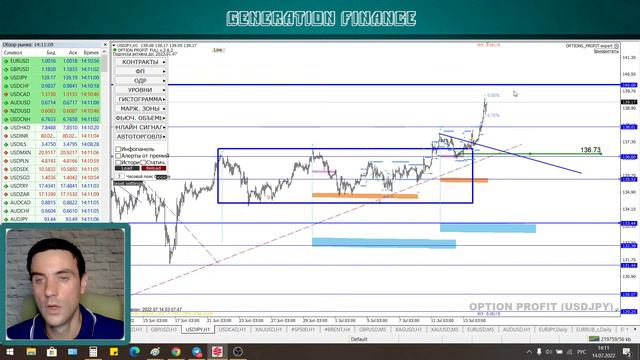
Task: Launch Calculator from taskbar
Action: coord(93,351)
